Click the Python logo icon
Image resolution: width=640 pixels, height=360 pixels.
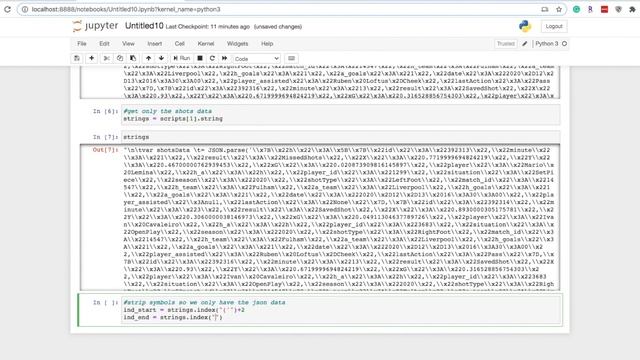525,26
